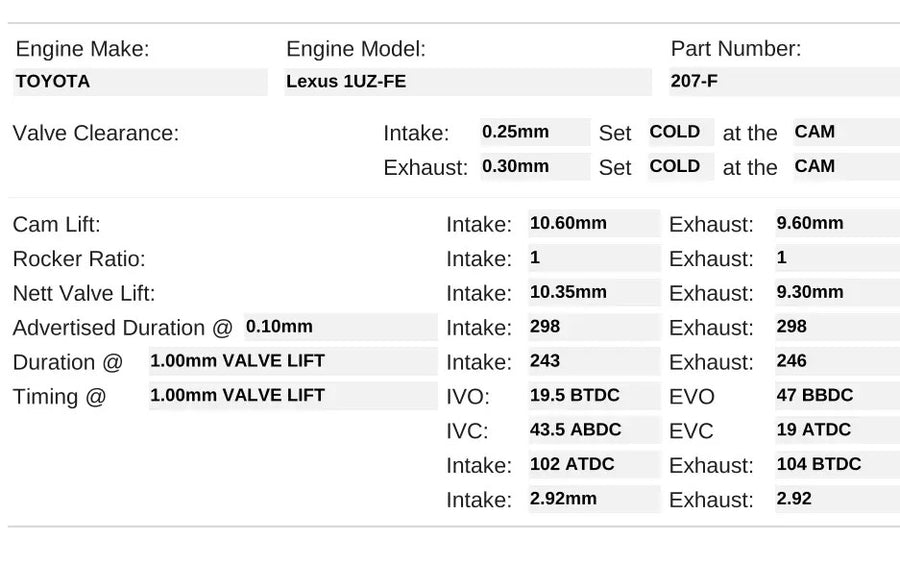The height and width of the screenshot is (564, 900).
Task: Select the Duration Exhaust value 246
Action: pos(836,361)
